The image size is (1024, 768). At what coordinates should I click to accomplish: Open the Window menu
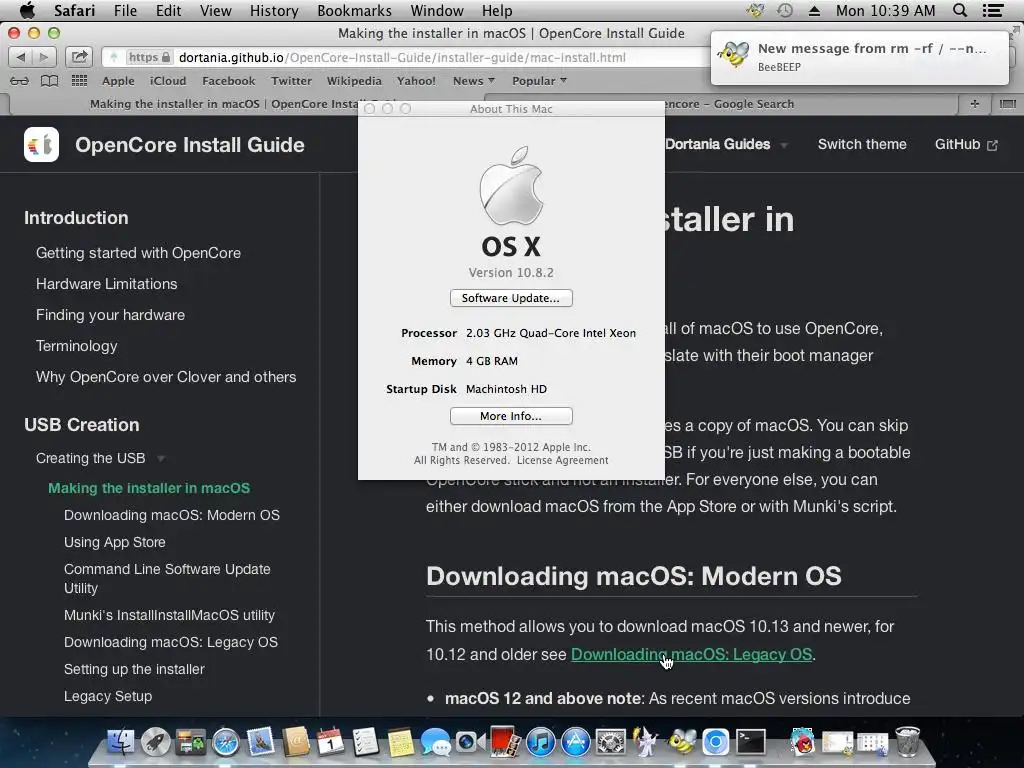(437, 10)
